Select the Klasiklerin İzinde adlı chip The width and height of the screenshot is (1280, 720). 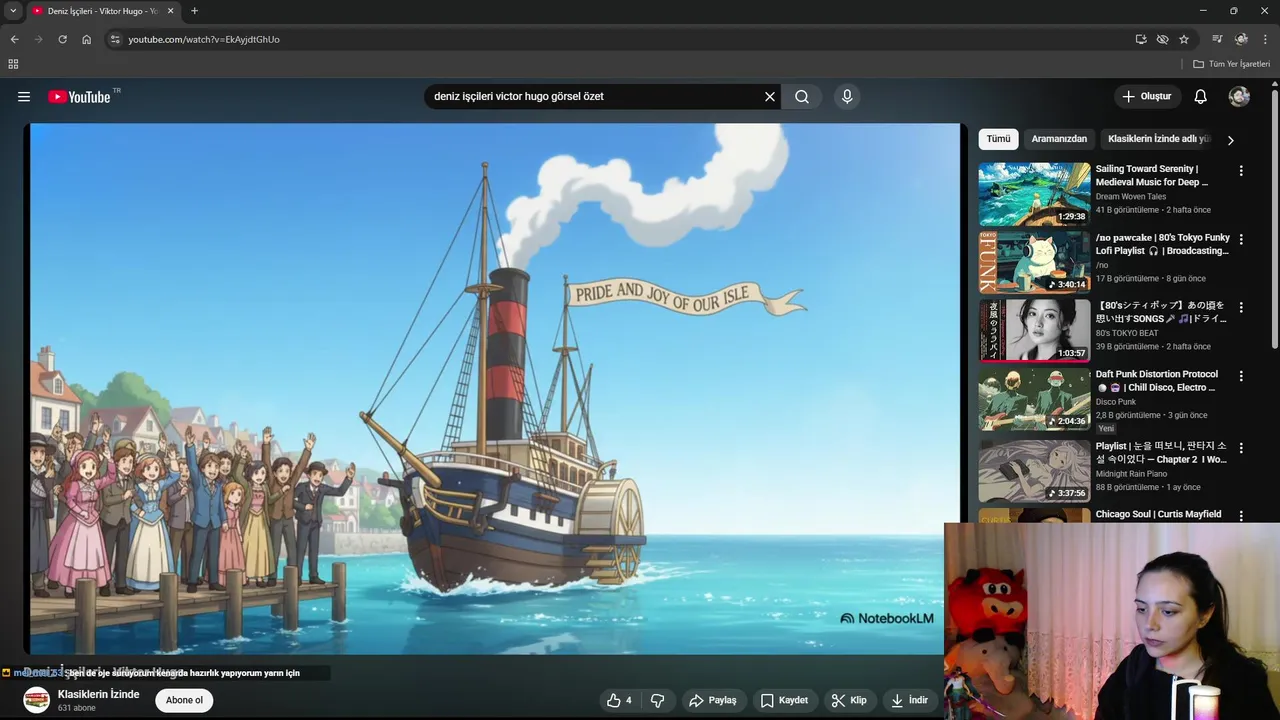(x=1159, y=139)
